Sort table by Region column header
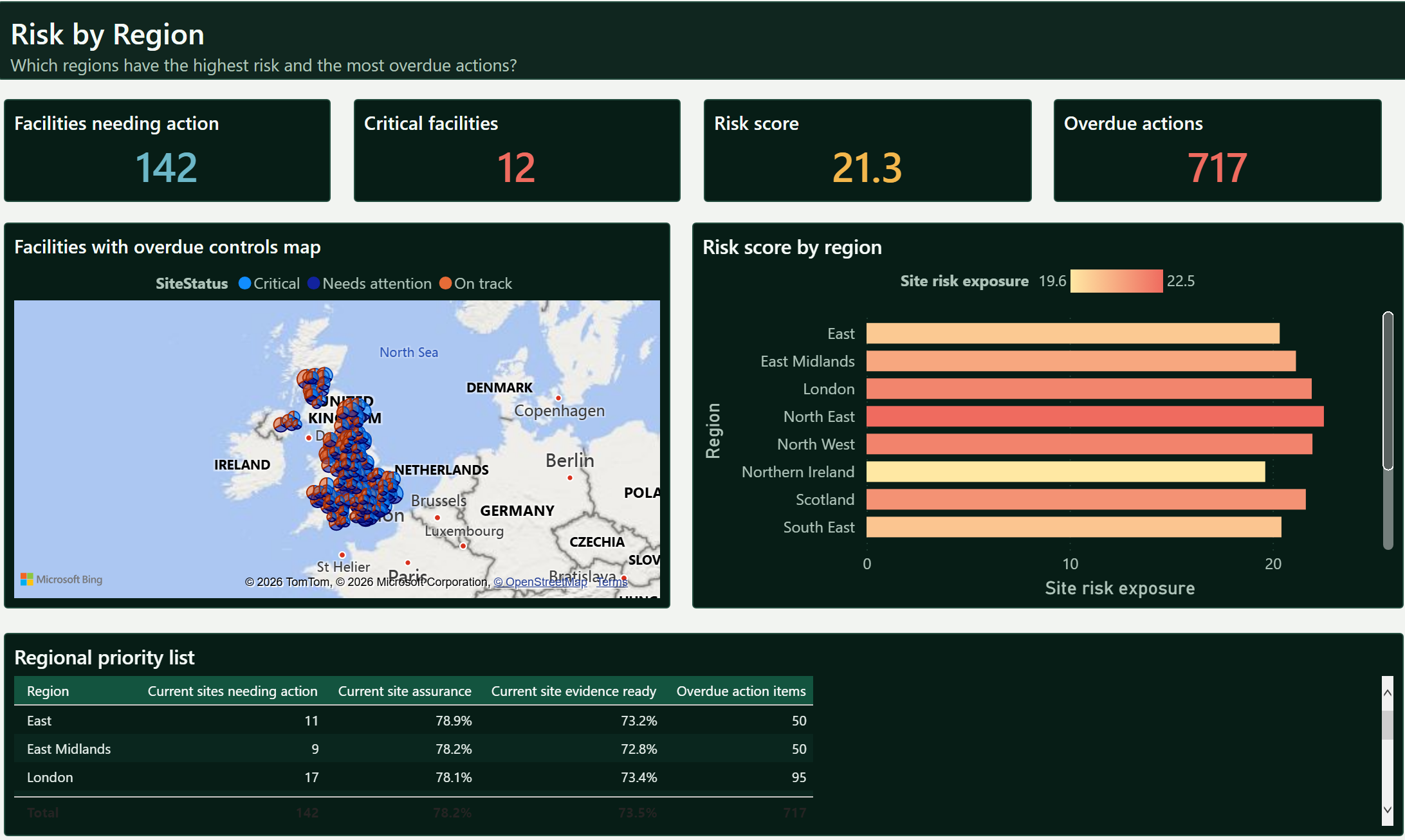 (x=48, y=691)
